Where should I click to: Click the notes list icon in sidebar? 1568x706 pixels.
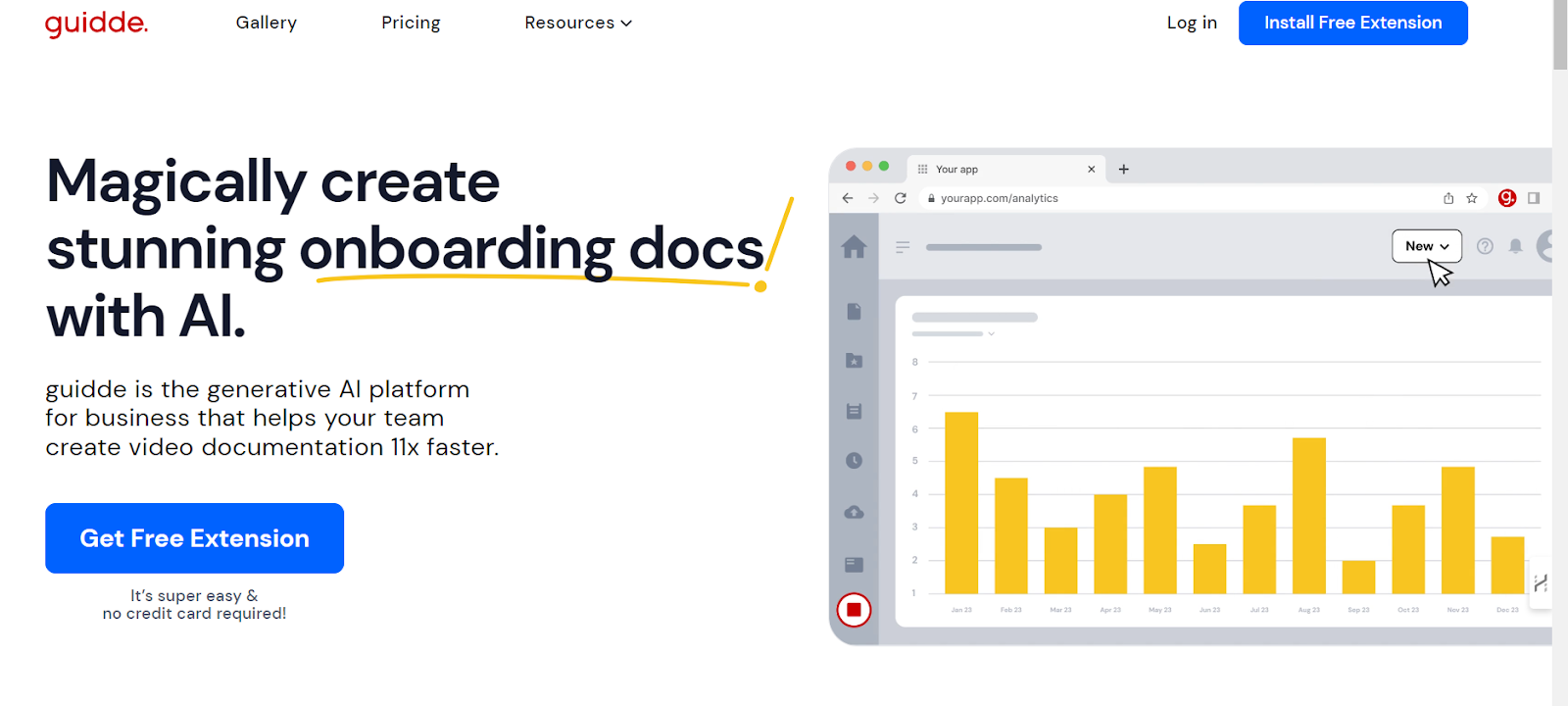[854, 411]
